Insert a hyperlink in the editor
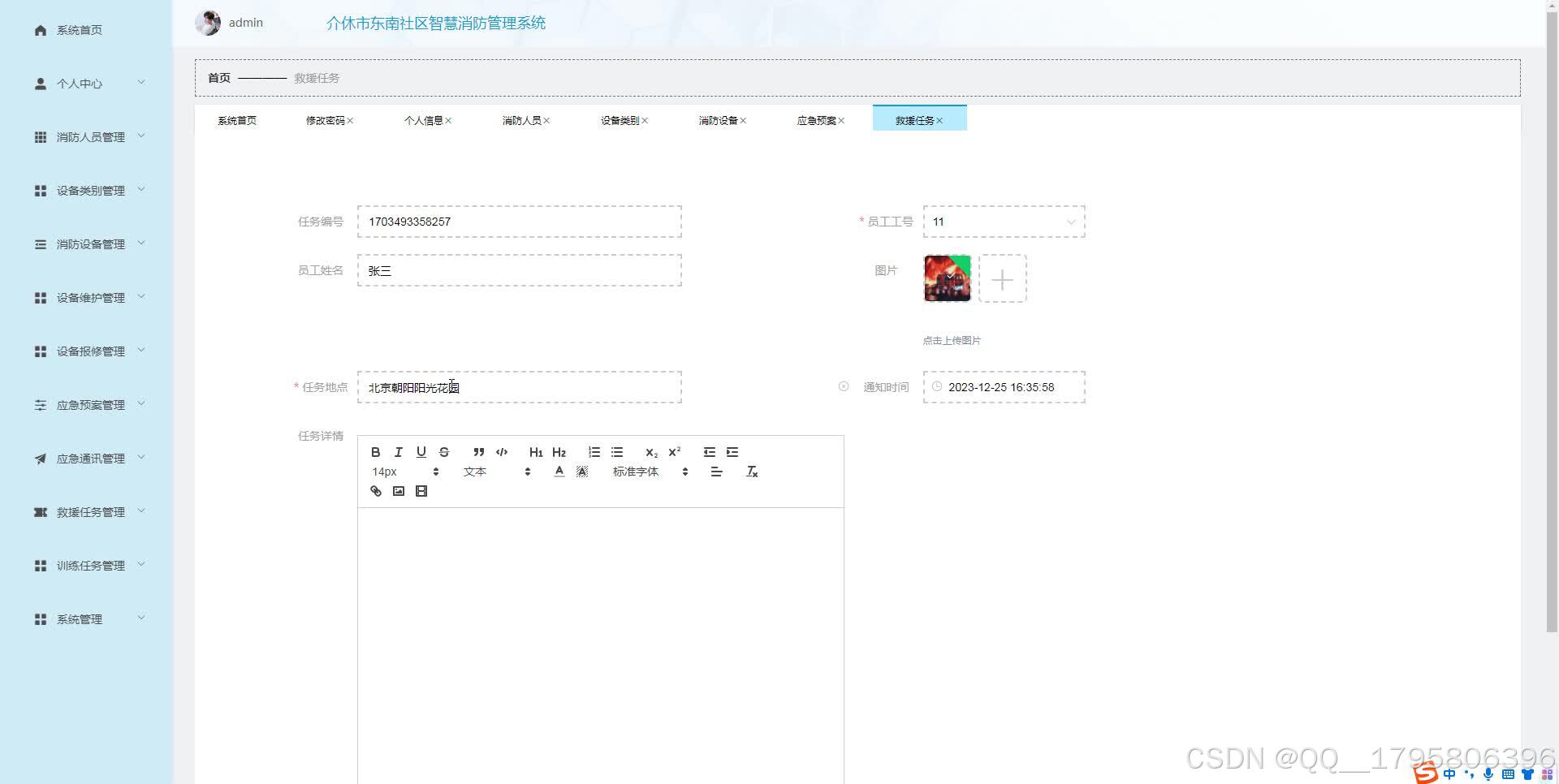This screenshot has width=1559, height=784. 375,491
